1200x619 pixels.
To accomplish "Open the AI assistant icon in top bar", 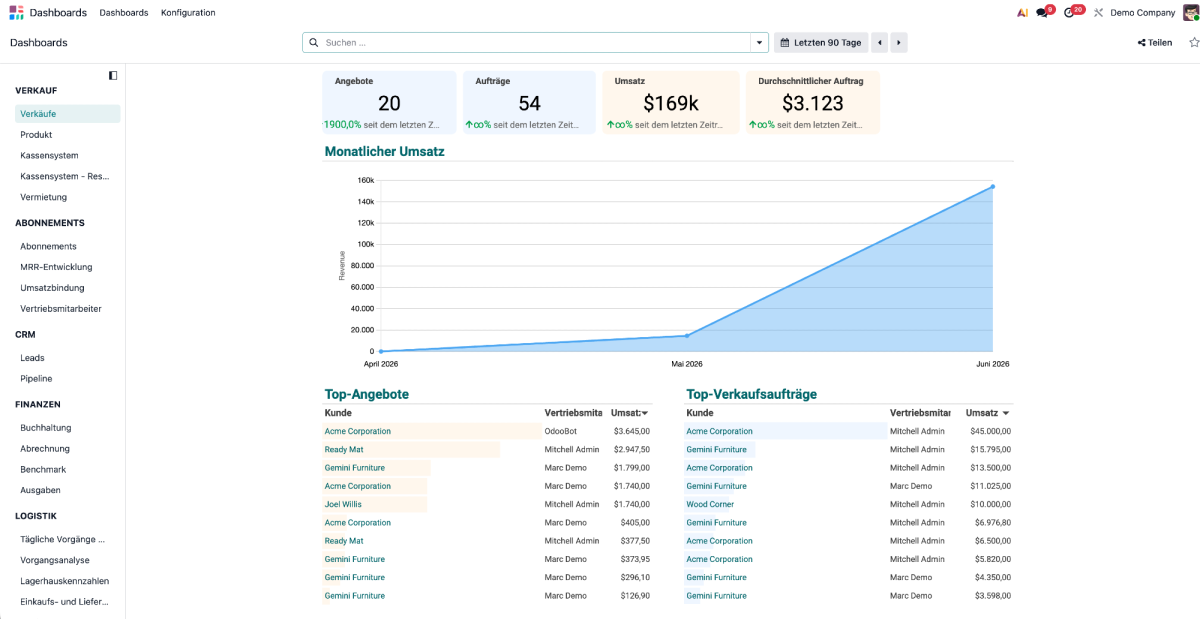I will click(1022, 13).
